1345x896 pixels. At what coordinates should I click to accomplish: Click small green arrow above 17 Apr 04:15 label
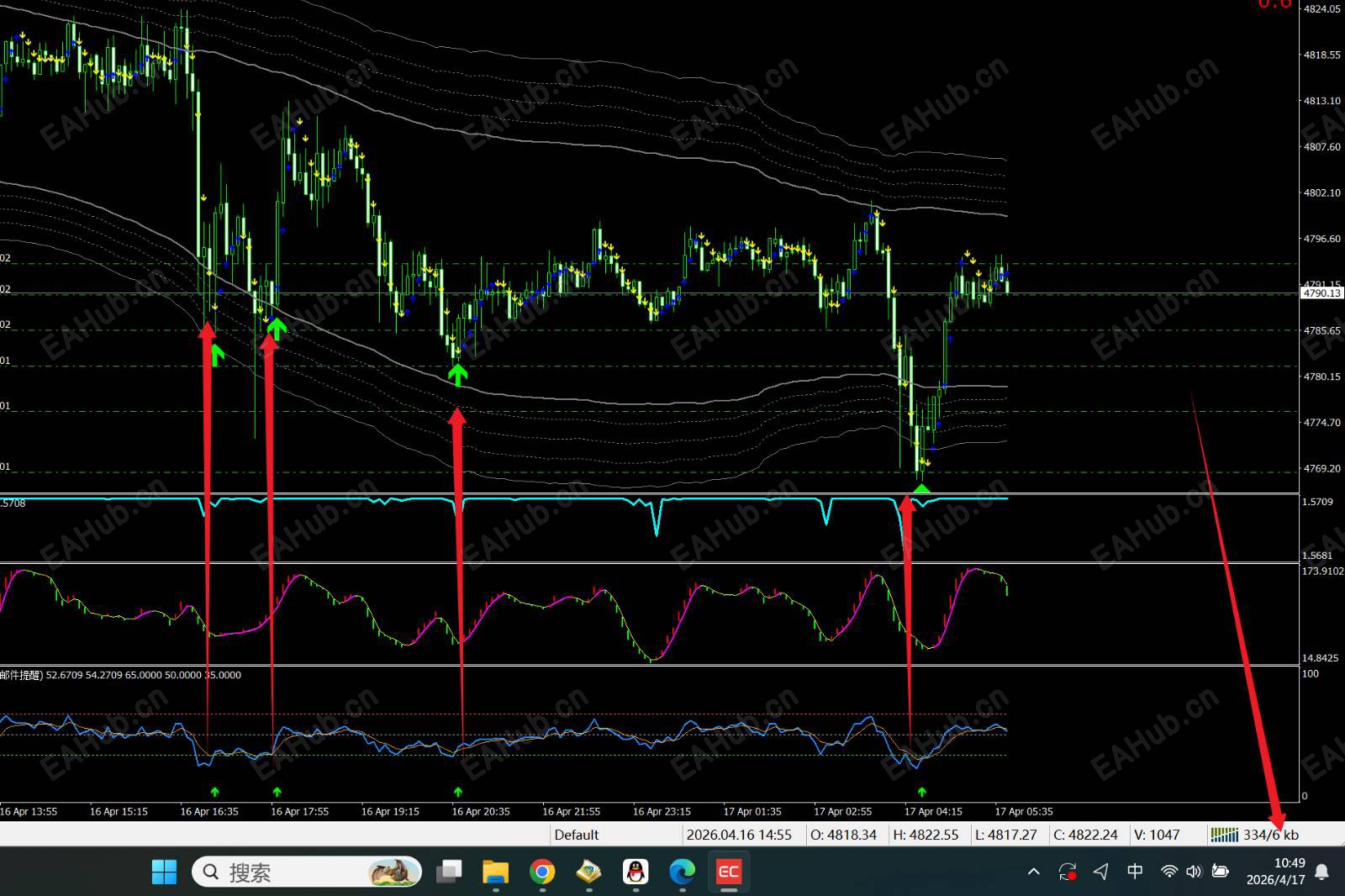(x=922, y=792)
